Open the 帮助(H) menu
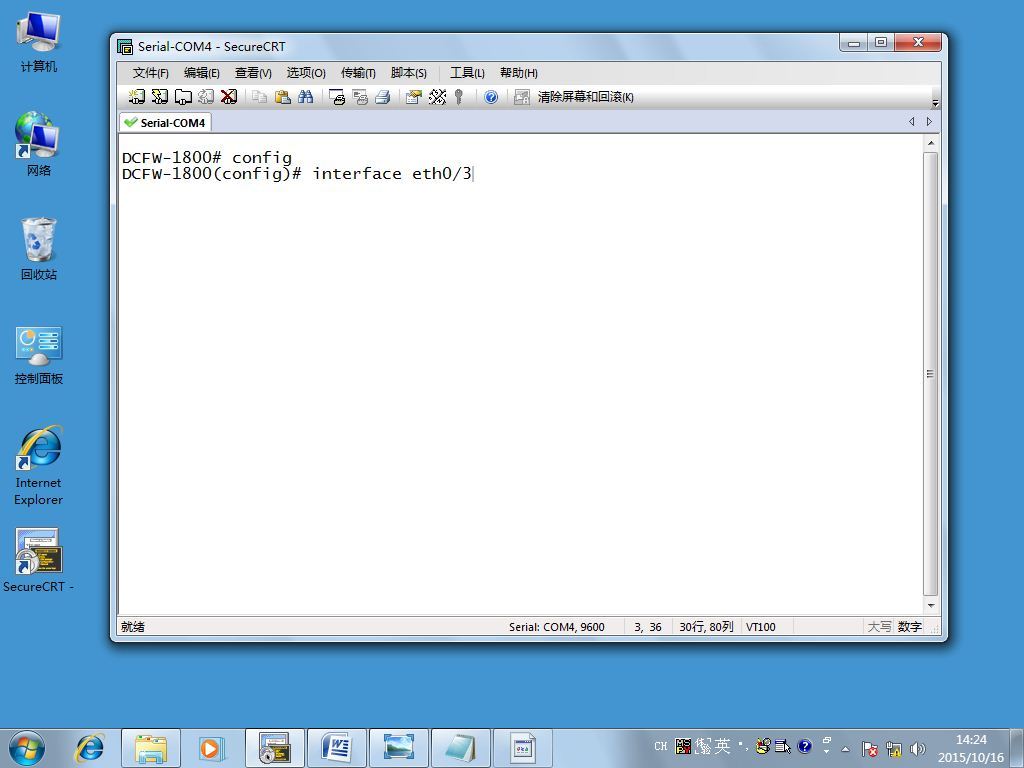Image resolution: width=1024 pixels, height=768 pixels. pos(519,72)
